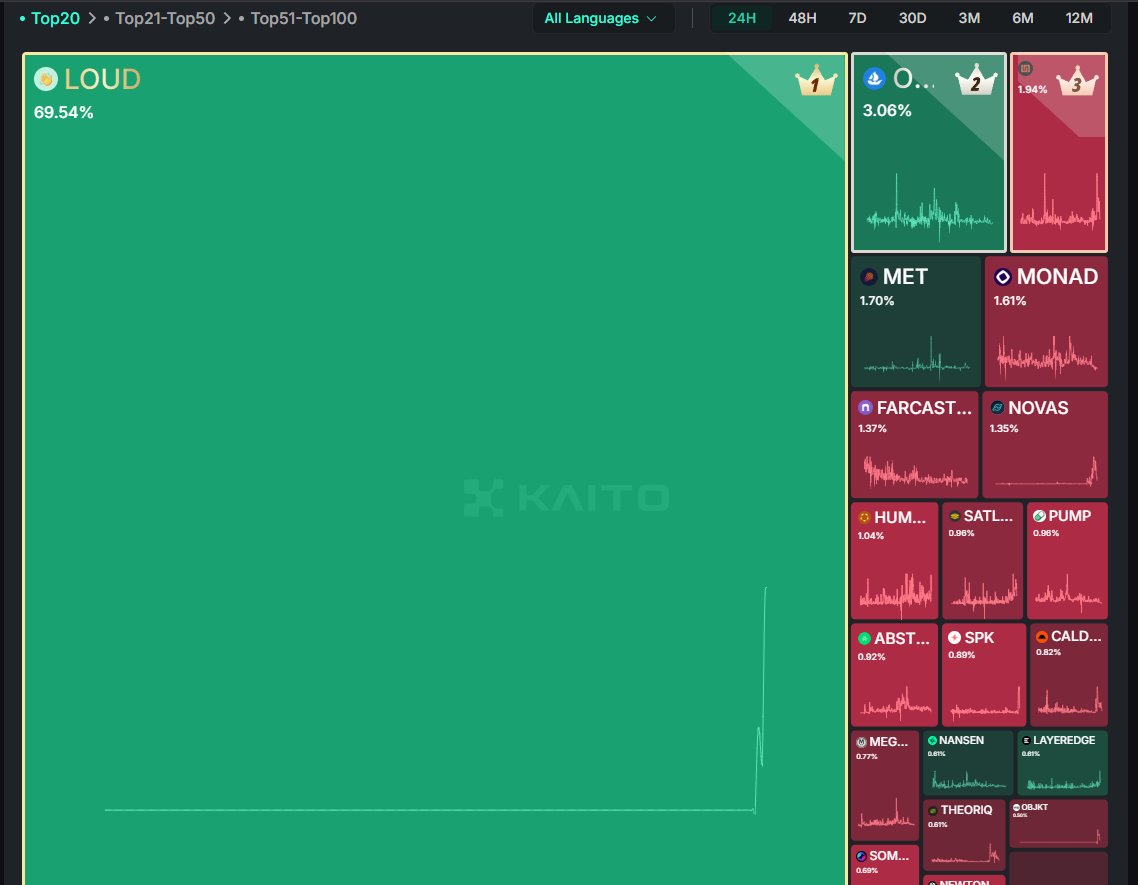Click the MEG... token logo
The image size is (1138, 885).
point(861,742)
